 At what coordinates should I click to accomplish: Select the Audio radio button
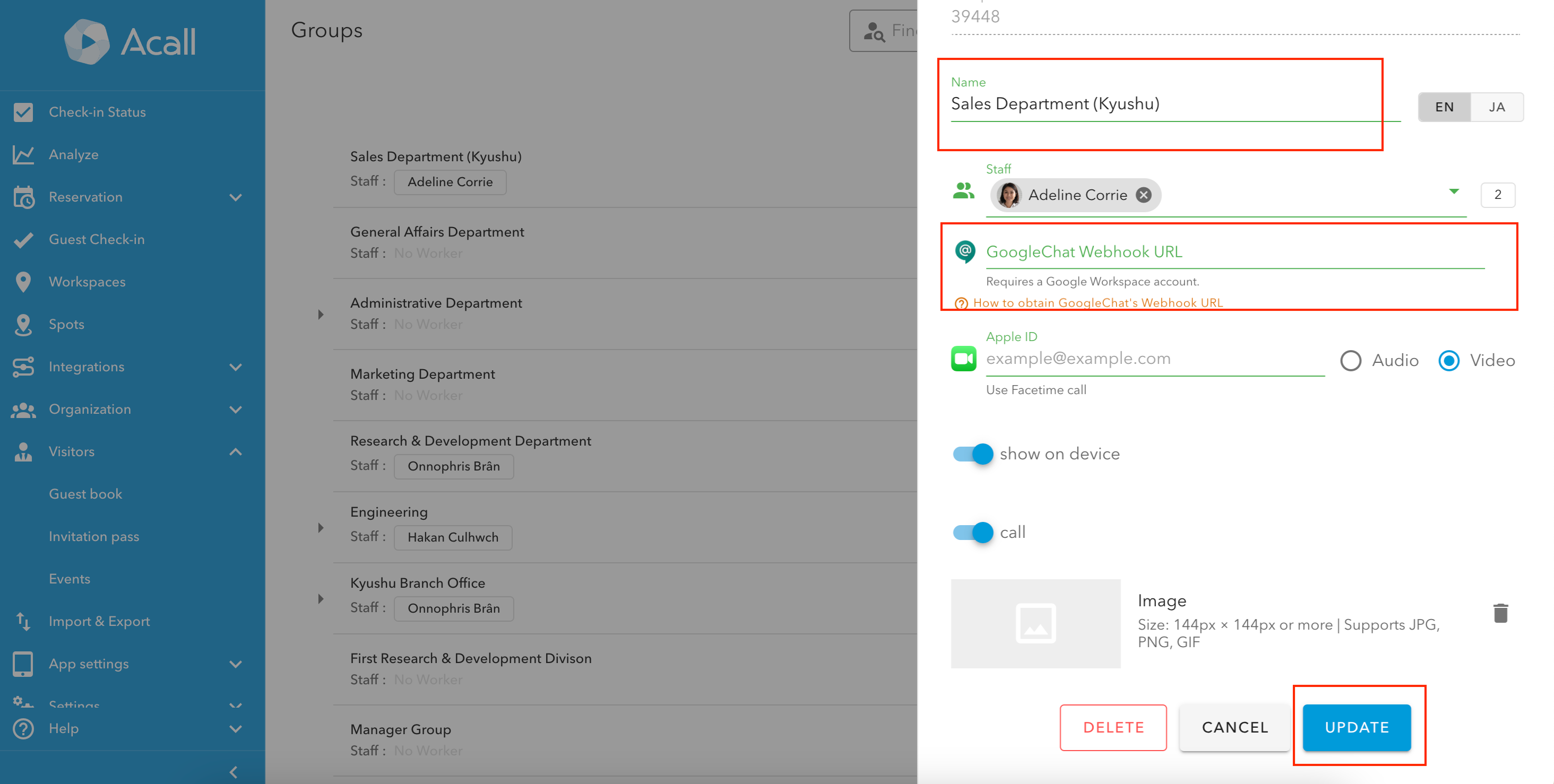pos(1350,361)
